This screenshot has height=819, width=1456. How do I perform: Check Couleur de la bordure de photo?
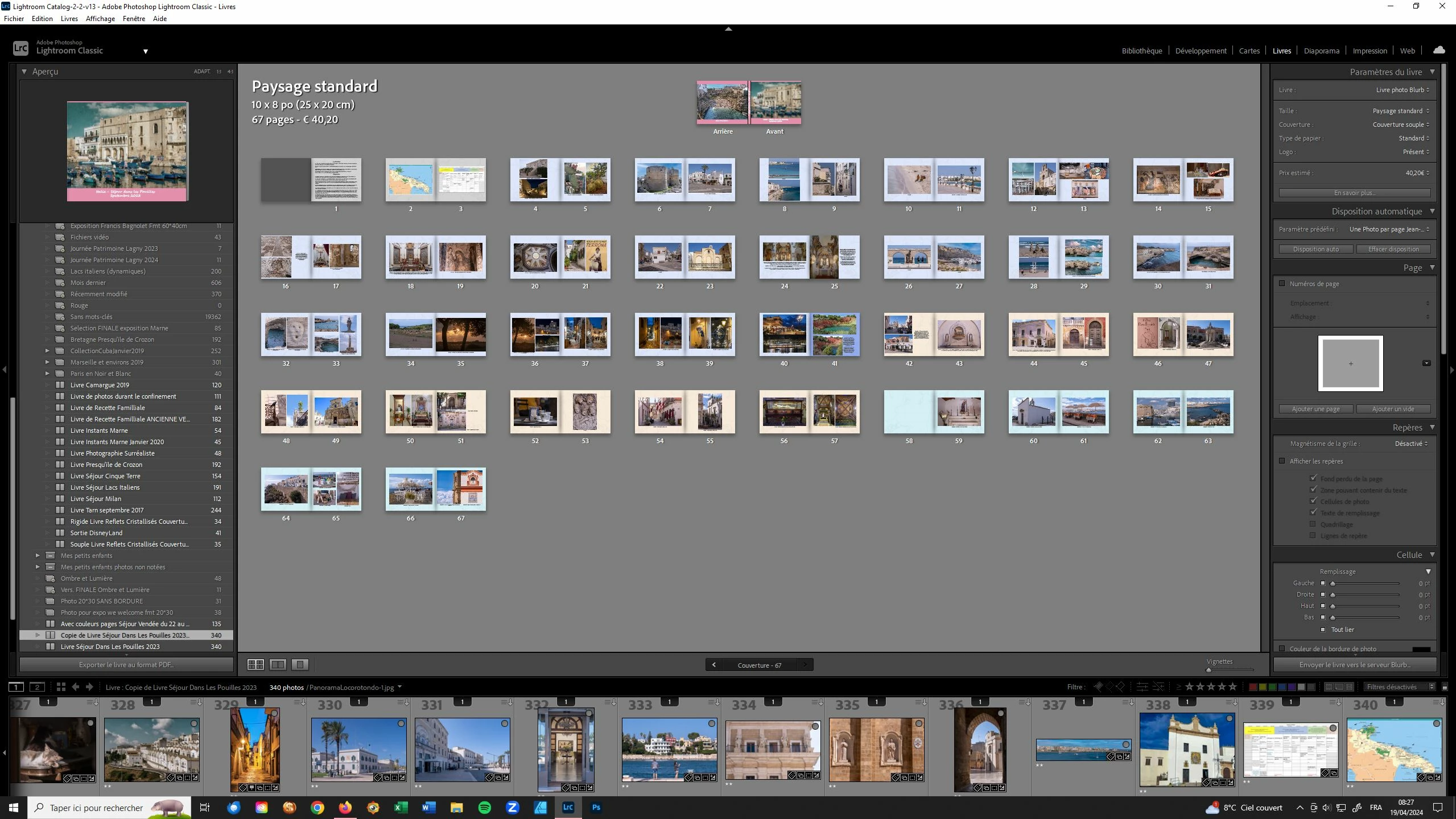point(1282,648)
